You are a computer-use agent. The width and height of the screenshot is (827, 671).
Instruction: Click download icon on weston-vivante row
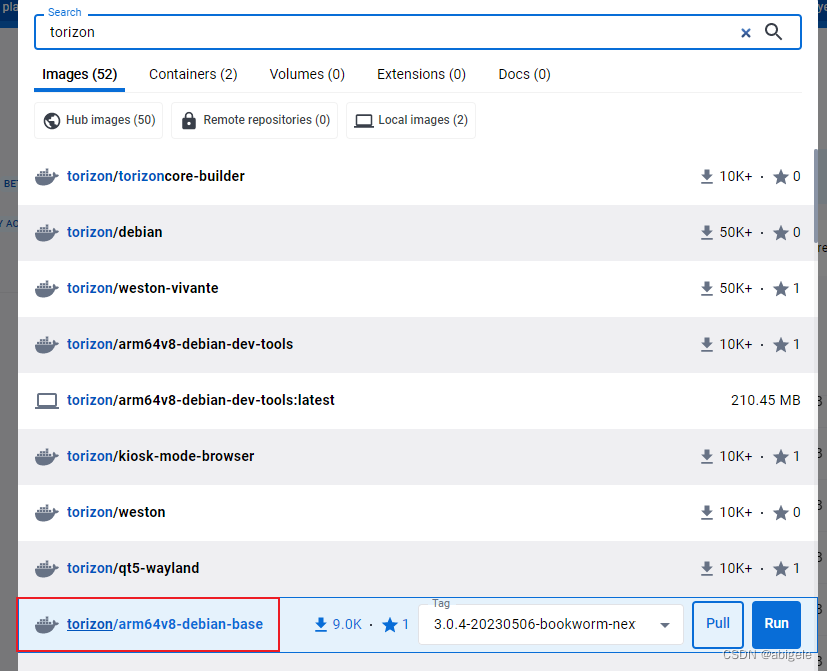(x=707, y=289)
